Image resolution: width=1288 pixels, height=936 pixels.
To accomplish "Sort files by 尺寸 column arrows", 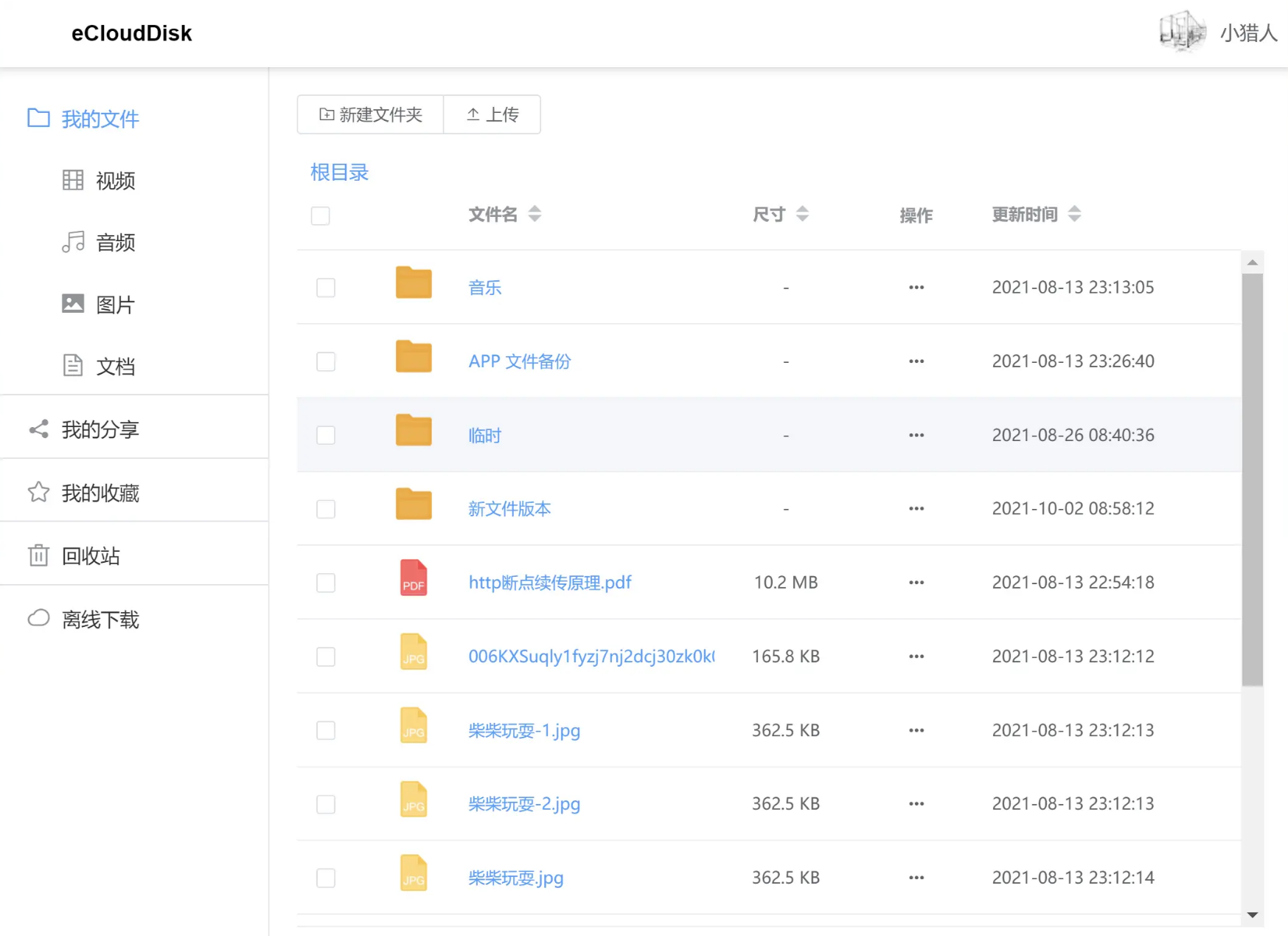I will 802,214.
